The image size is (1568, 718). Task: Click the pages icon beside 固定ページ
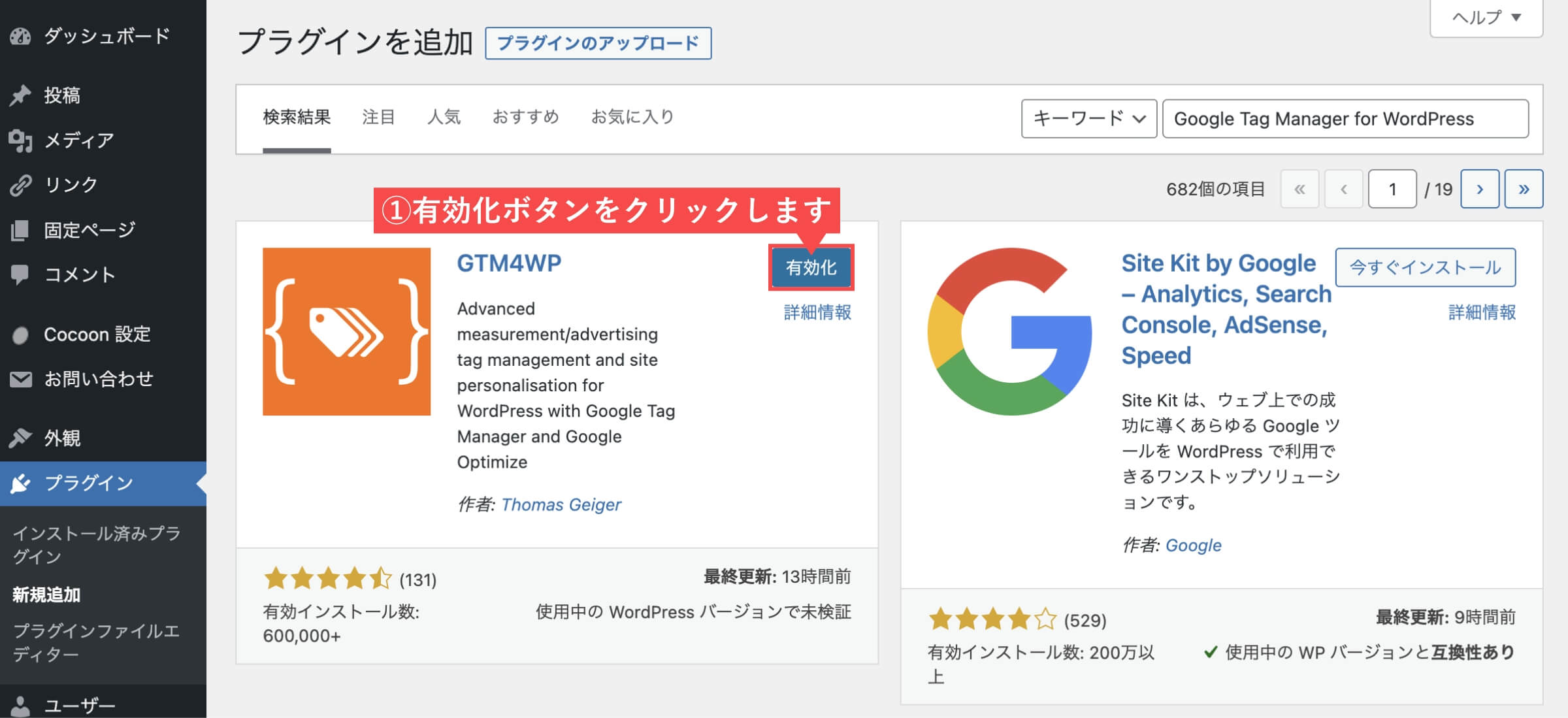click(x=20, y=230)
